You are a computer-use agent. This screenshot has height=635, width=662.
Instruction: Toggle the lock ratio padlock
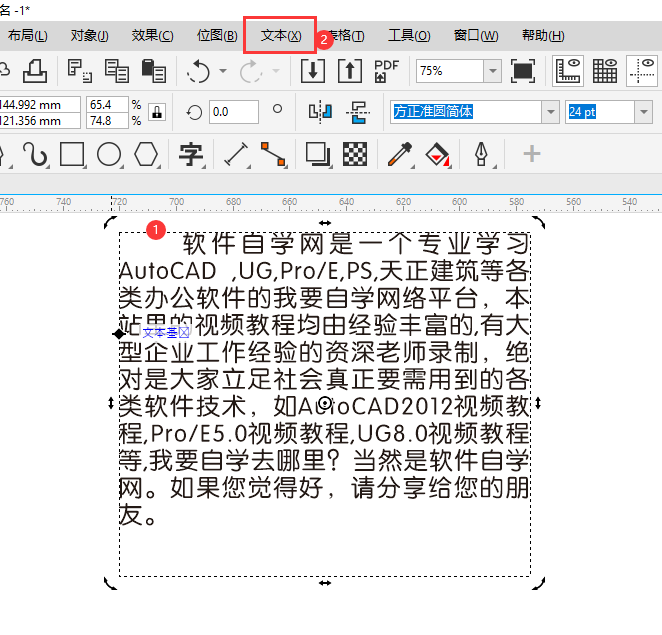157,112
